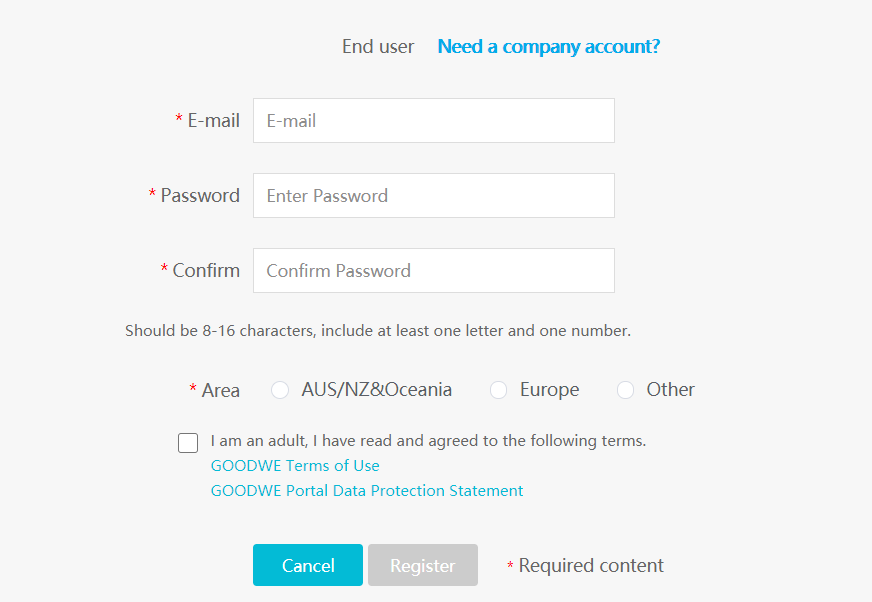Click the Confirm field label

(x=206, y=271)
